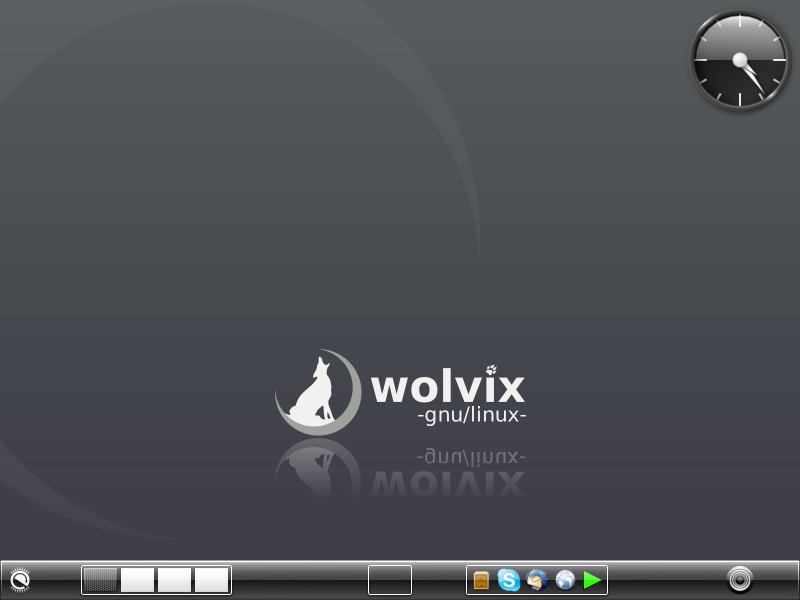The height and width of the screenshot is (600, 800).
Task: Open the speaker volume mixer icon
Action: point(740,580)
